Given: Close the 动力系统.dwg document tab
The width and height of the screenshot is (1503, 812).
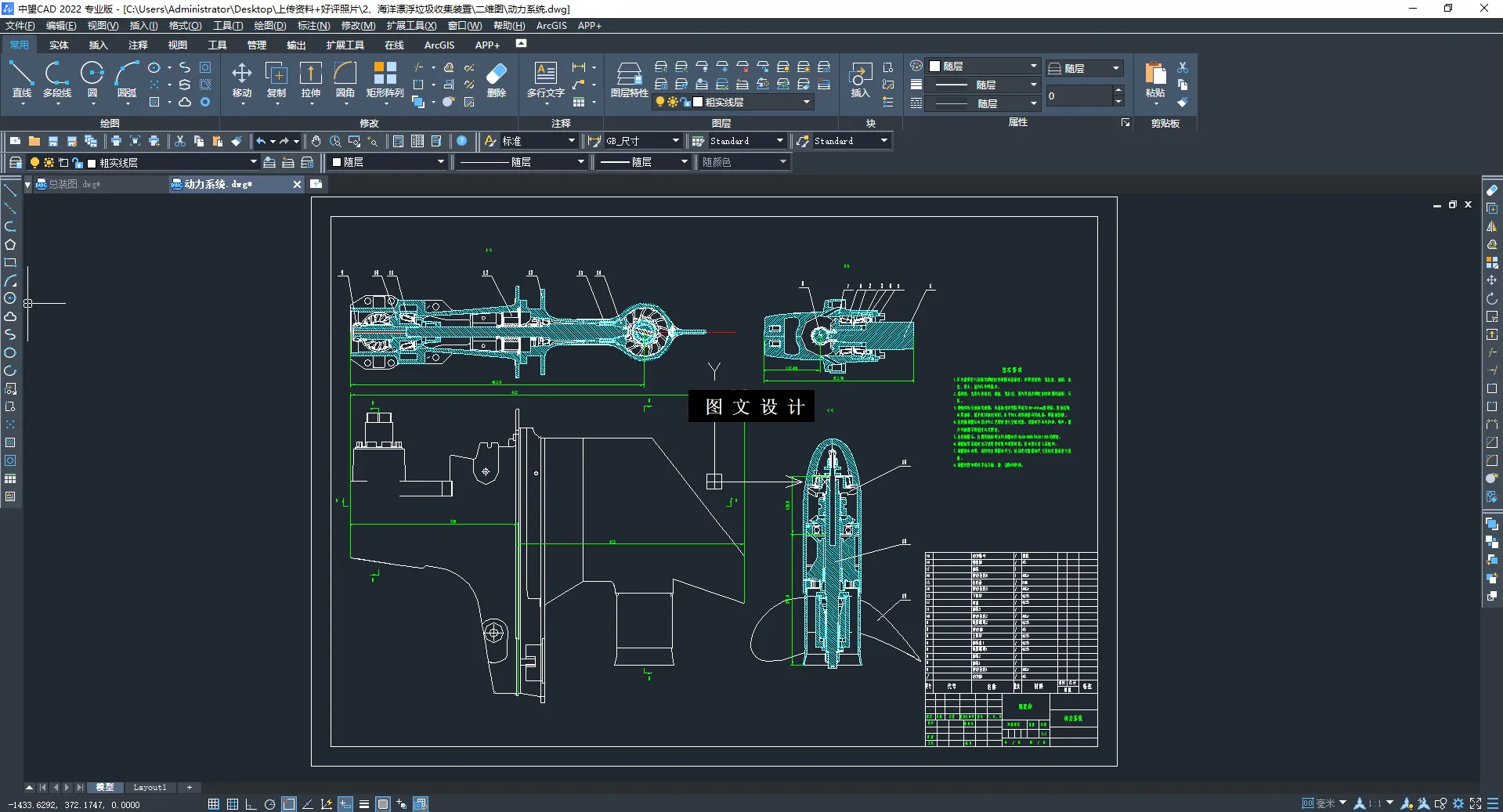Looking at the screenshot, I should (297, 184).
